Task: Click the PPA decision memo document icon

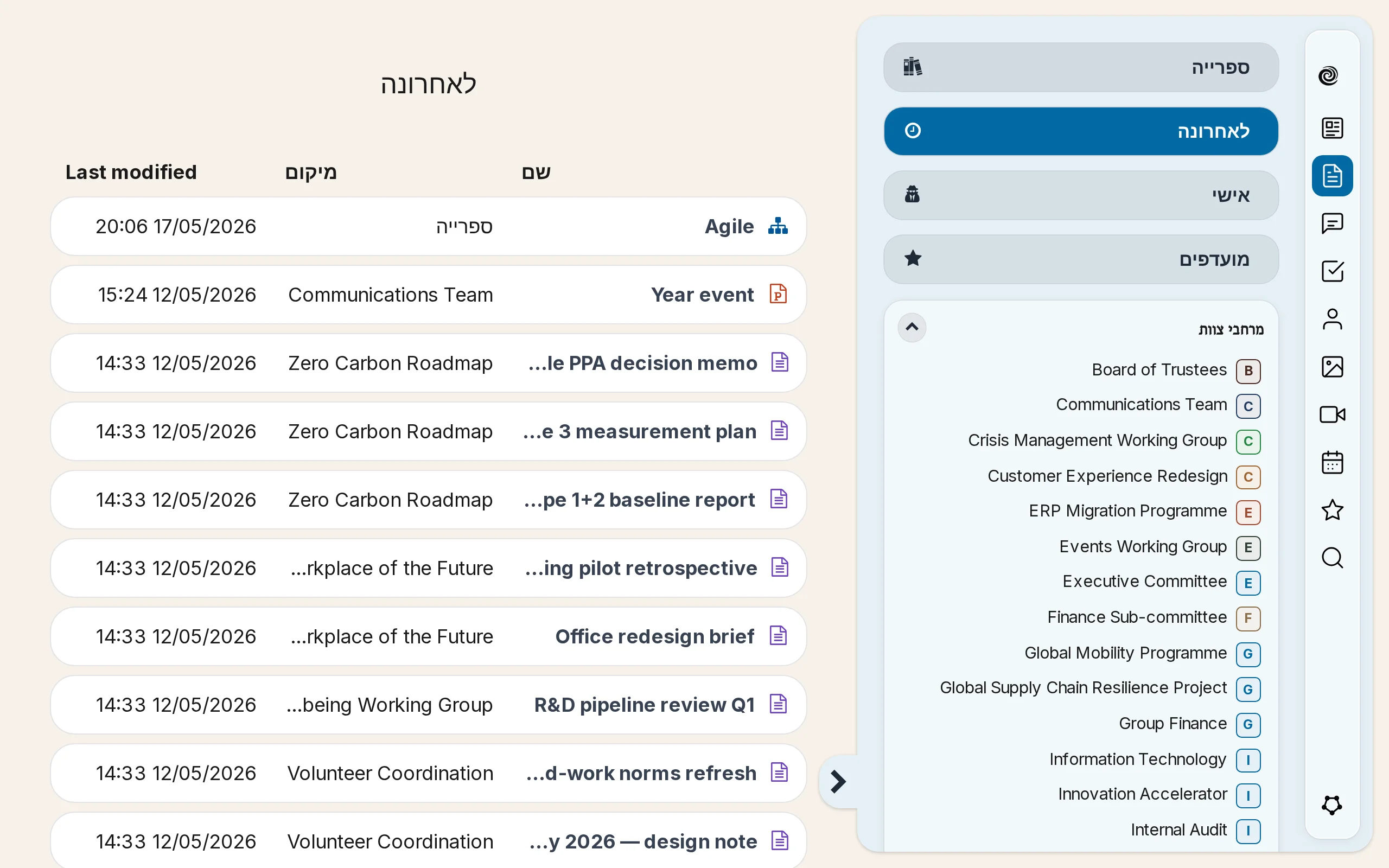Action: [780, 362]
